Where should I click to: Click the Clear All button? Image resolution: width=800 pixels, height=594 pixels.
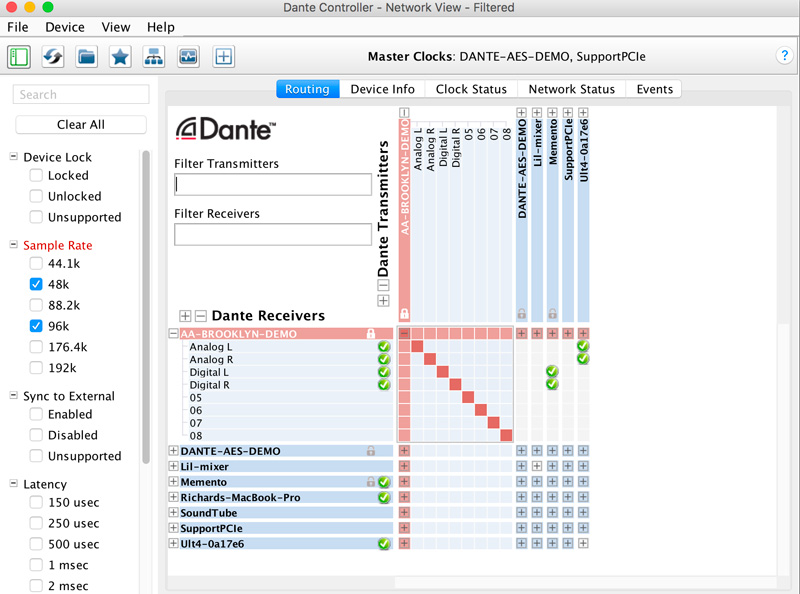click(x=81, y=125)
